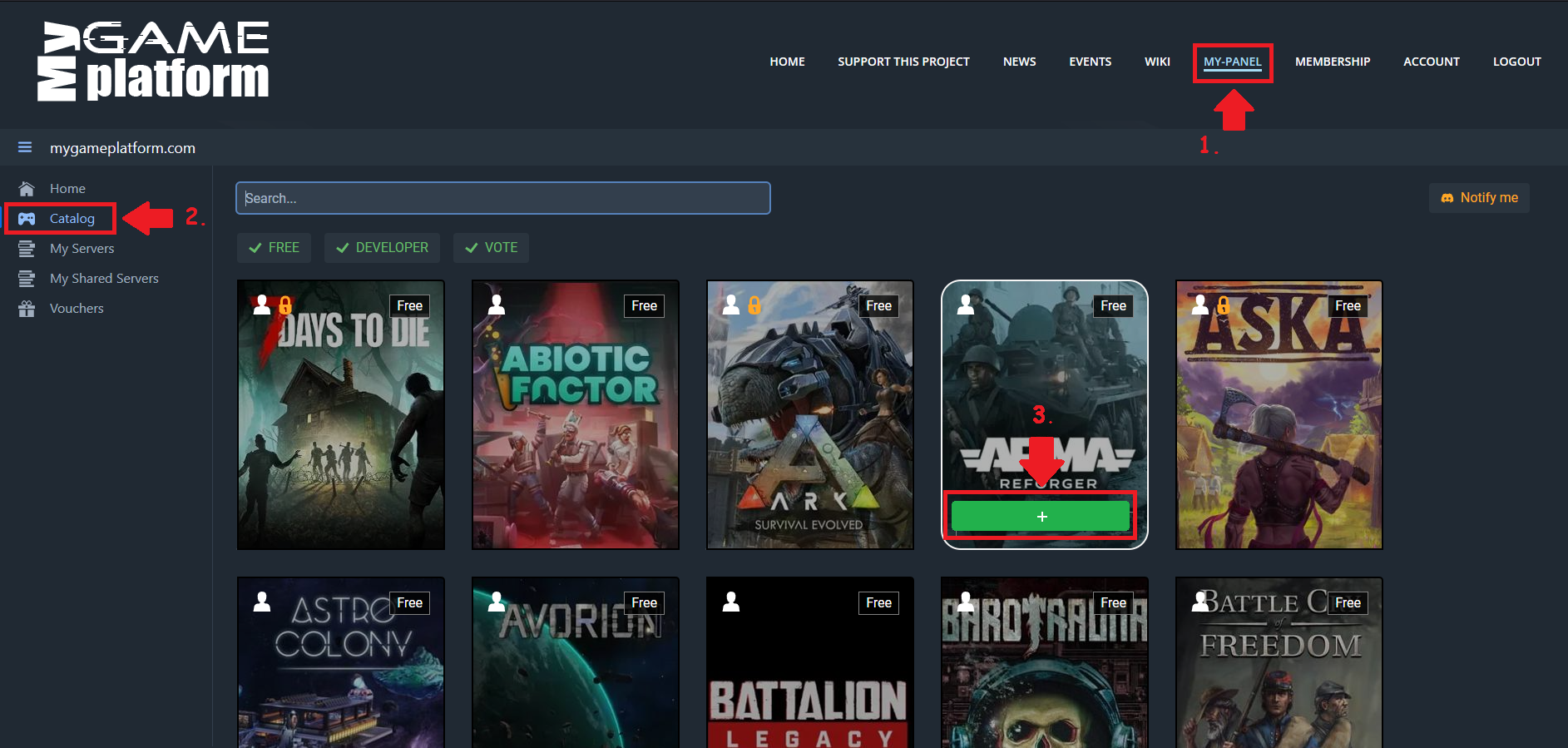This screenshot has height=748, width=1568.
Task: Go to the NEWS page
Action: coord(1019,62)
